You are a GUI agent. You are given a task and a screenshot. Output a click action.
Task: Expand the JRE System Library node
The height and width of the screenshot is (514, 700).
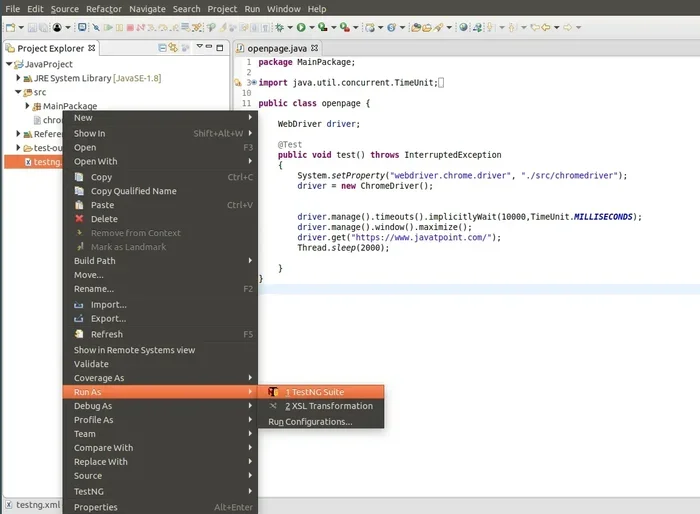pos(18,78)
